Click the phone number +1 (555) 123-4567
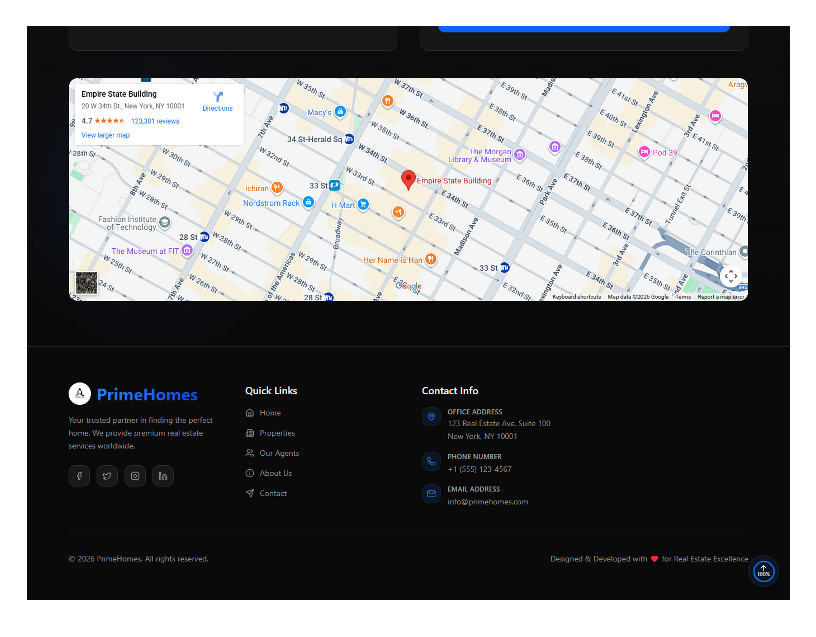Screen dimensions: 816x637 pos(479,469)
